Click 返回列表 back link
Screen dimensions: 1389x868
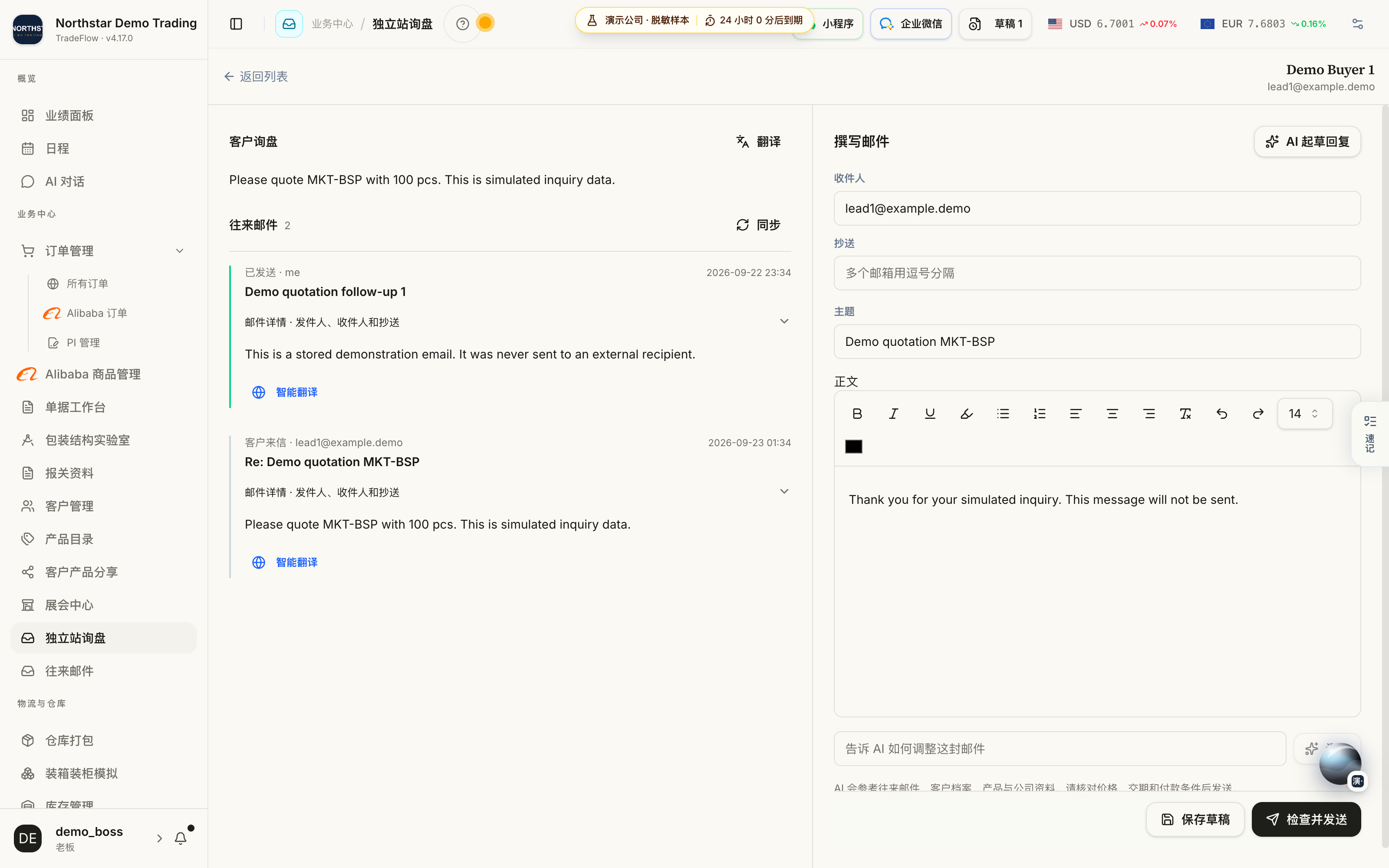pos(256,76)
